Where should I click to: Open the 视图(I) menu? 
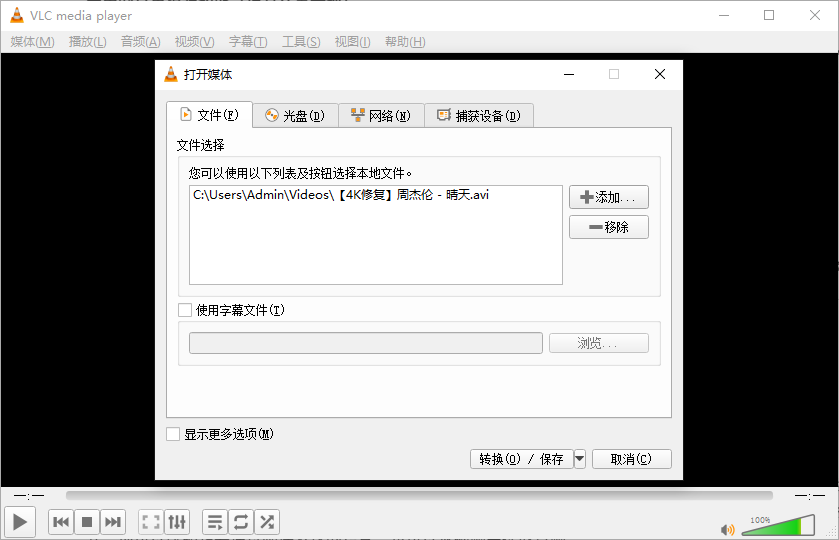[x=353, y=42]
